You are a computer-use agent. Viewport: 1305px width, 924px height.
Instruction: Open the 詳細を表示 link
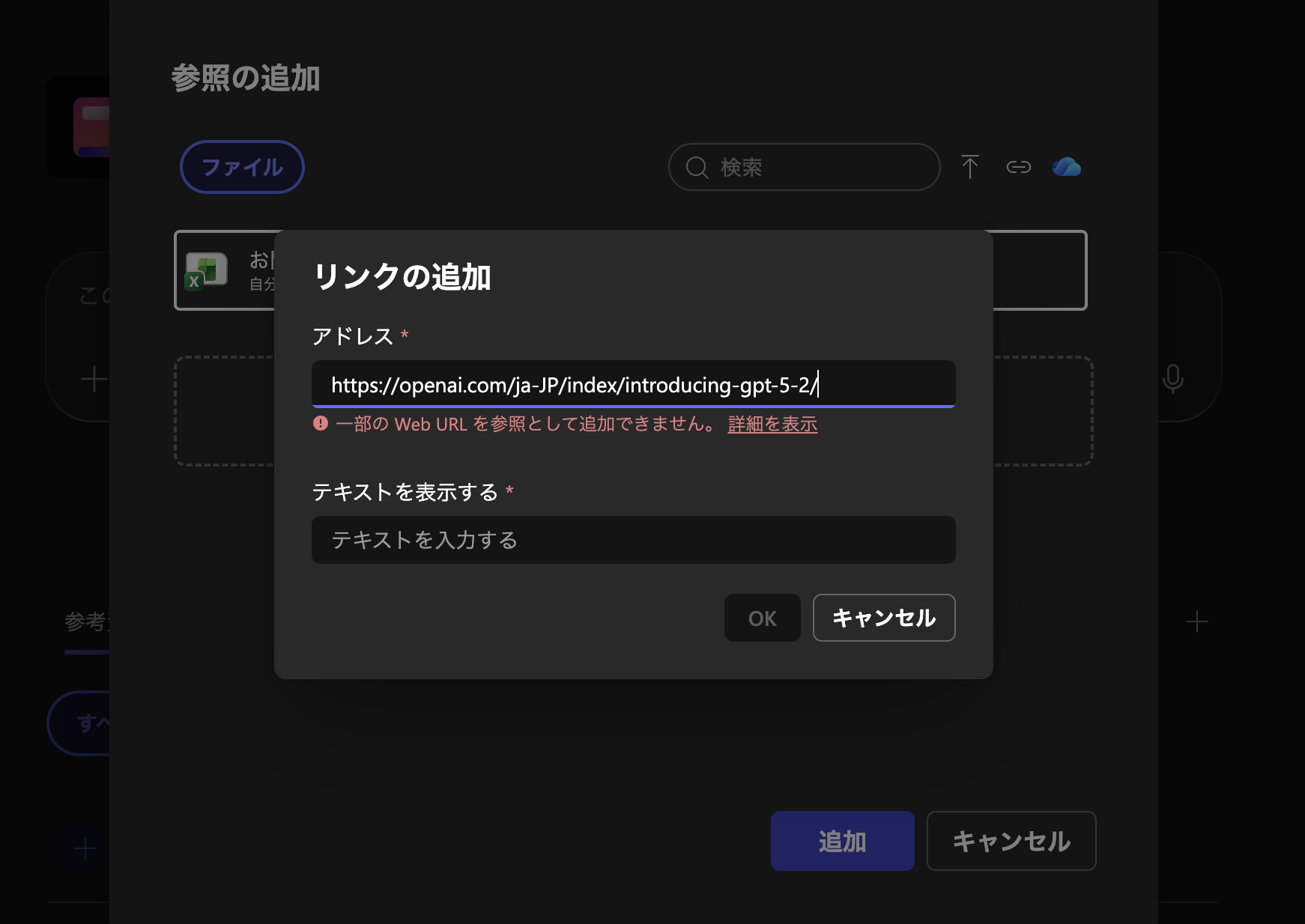(772, 425)
